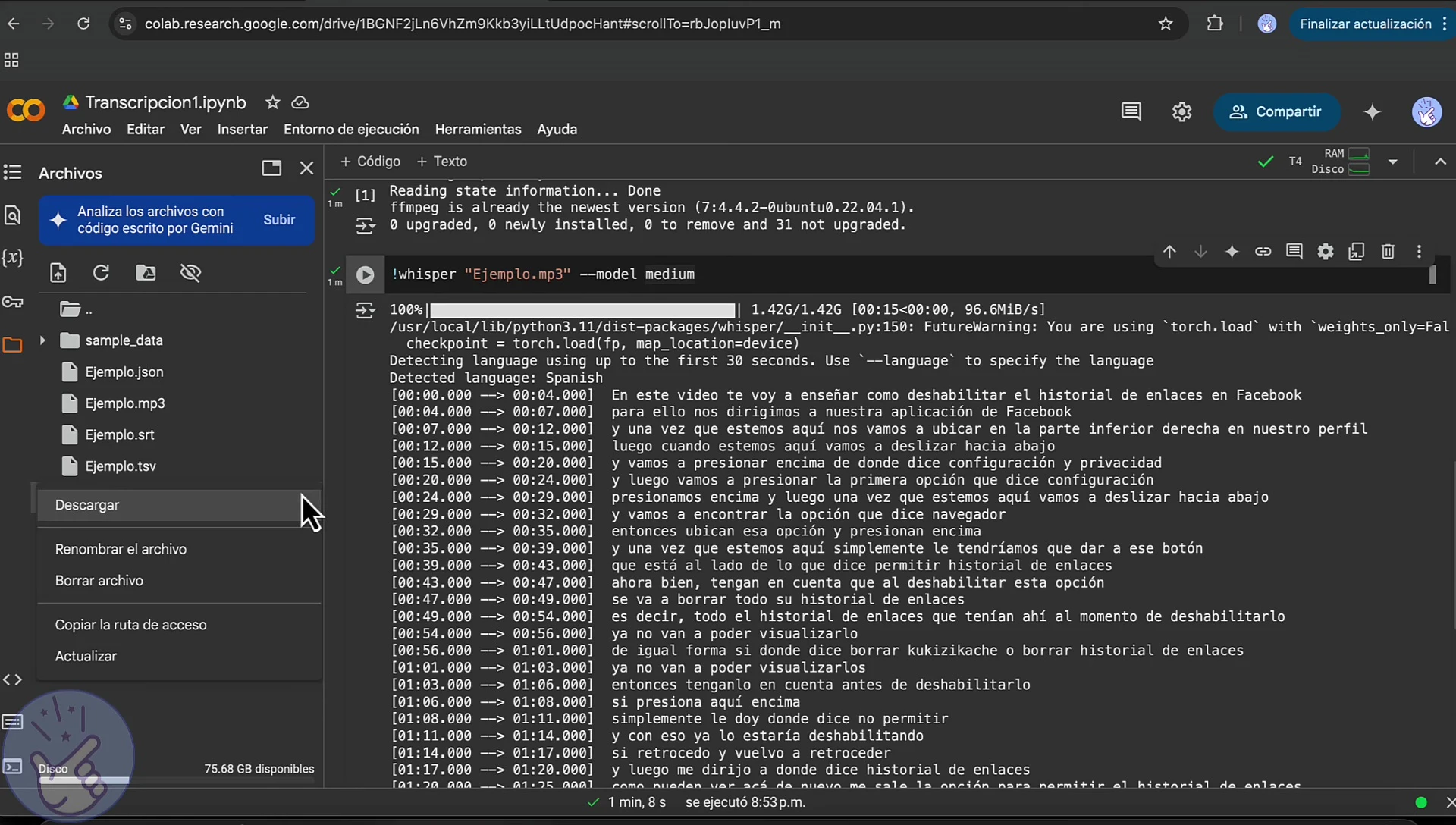Choose Descargar from context menu
The height and width of the screenshot is (825, 1456).
click(x=179, y=505)
